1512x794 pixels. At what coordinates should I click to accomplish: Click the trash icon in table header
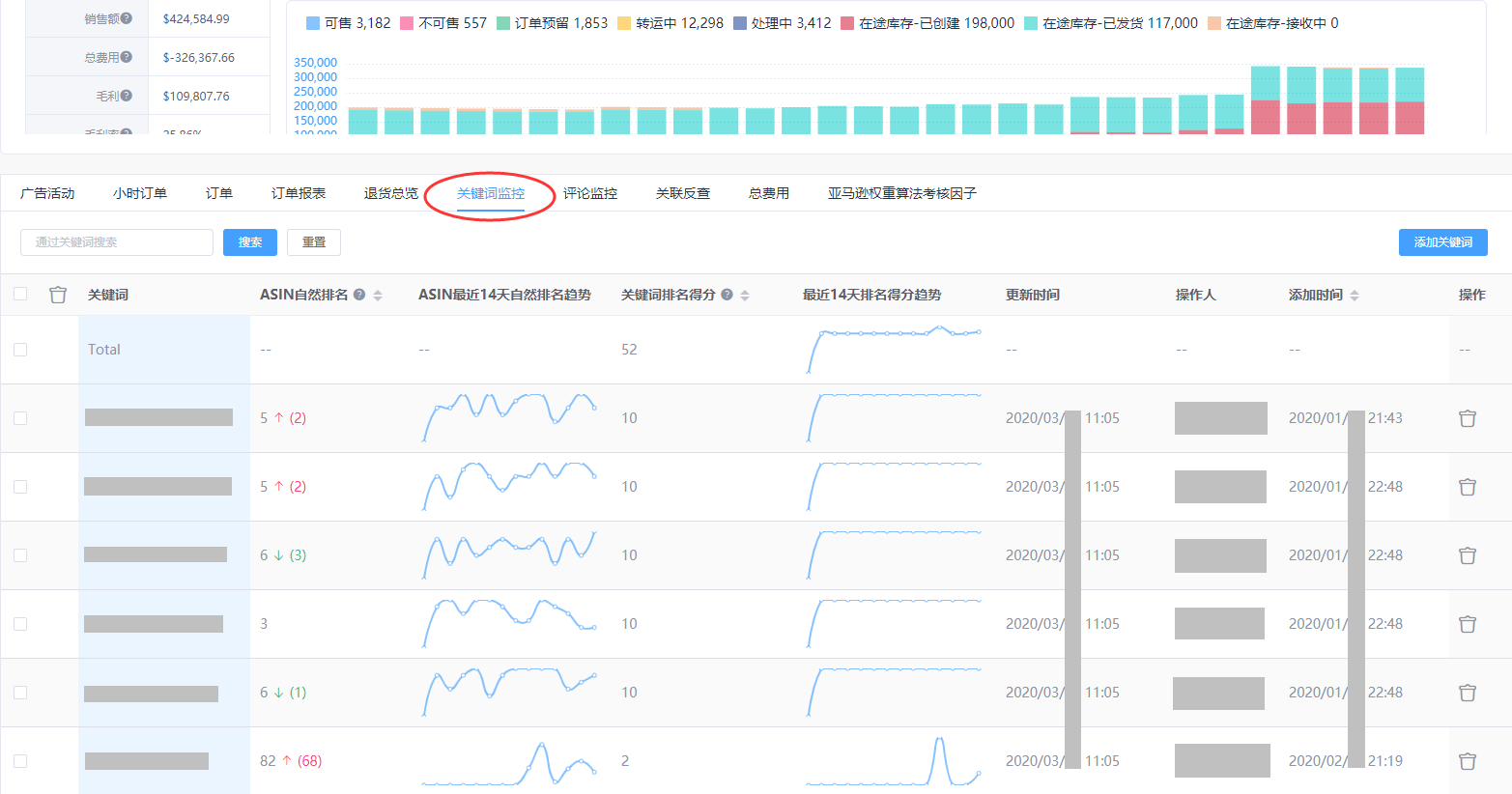[58, 295]
